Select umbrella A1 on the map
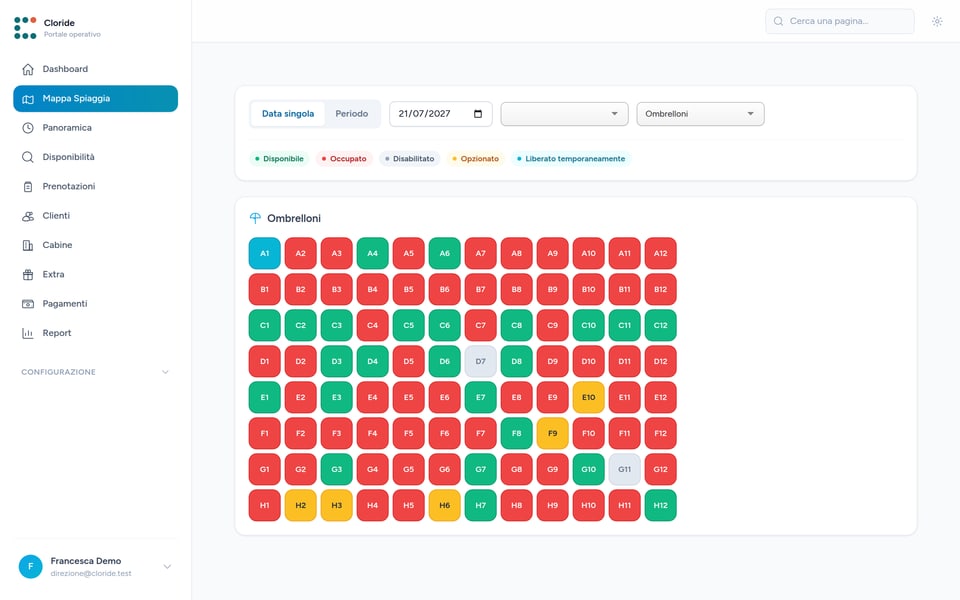The height and width of the screenshot is (600, 960). pos(264,253)
